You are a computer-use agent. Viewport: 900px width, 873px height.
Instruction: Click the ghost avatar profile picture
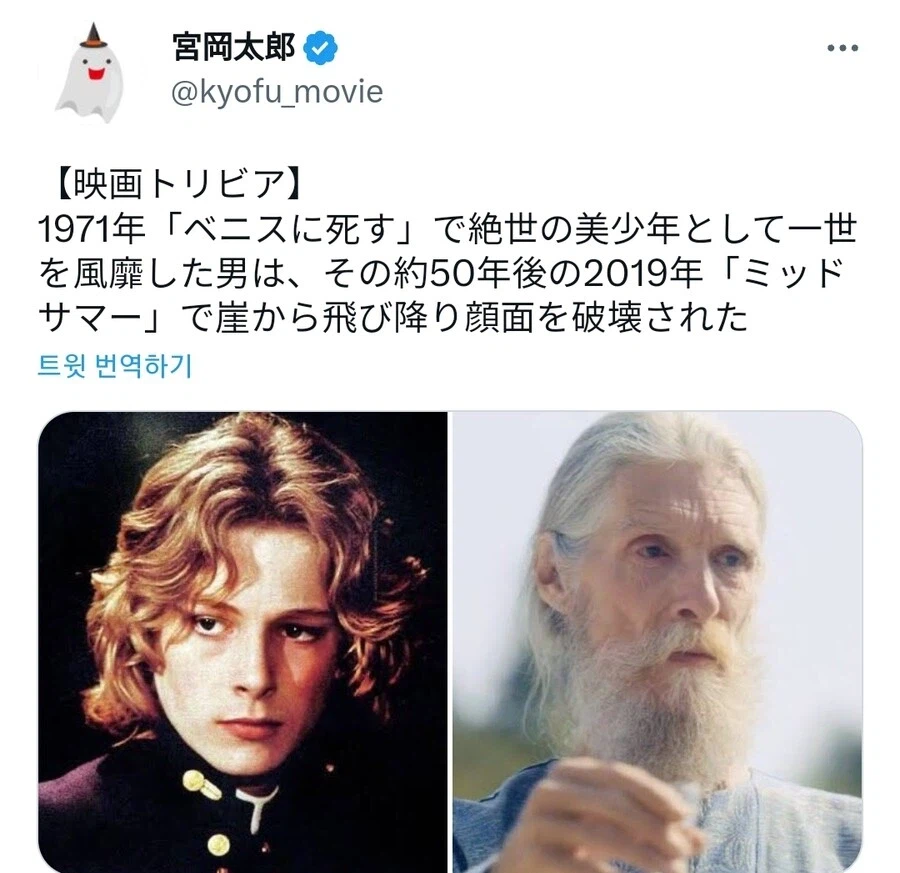pyautogui.click(x=90, y=73)
